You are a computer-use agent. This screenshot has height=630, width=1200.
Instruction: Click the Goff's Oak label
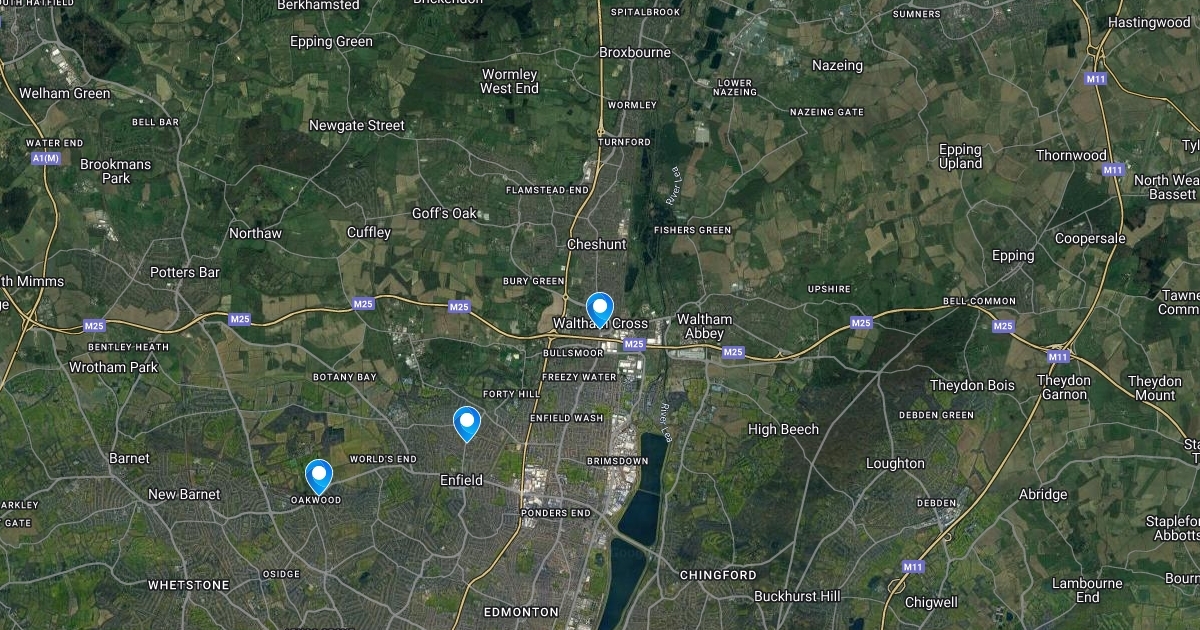445,213
